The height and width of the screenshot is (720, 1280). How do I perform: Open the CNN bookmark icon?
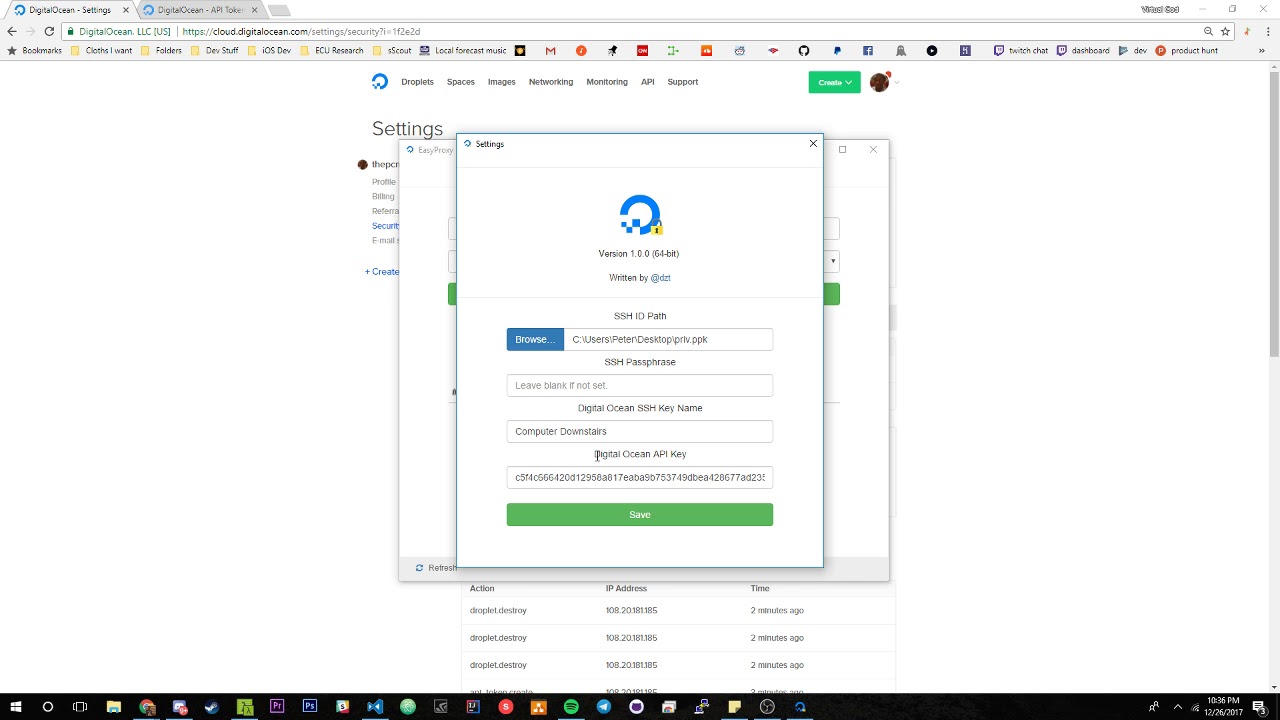(643, 50)
